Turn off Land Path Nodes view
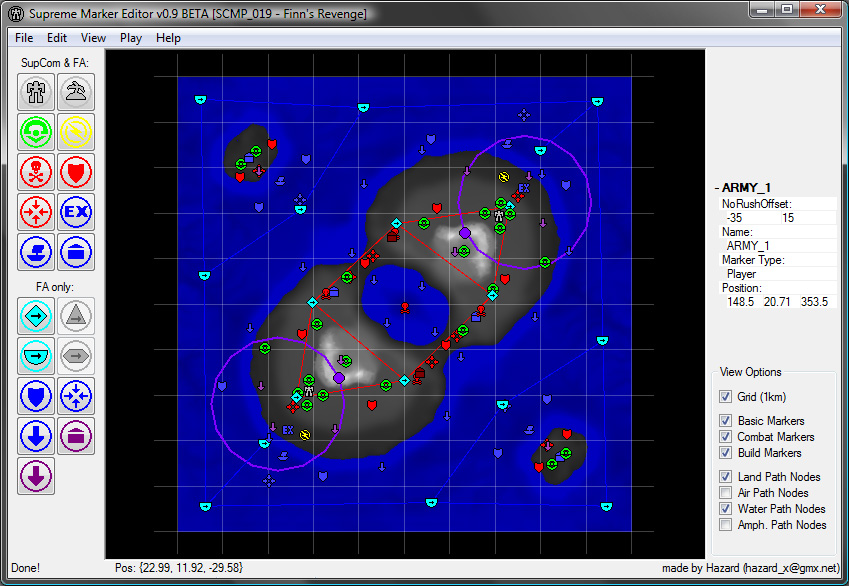Viewport: 849px width, 586px height. (726, 477)
